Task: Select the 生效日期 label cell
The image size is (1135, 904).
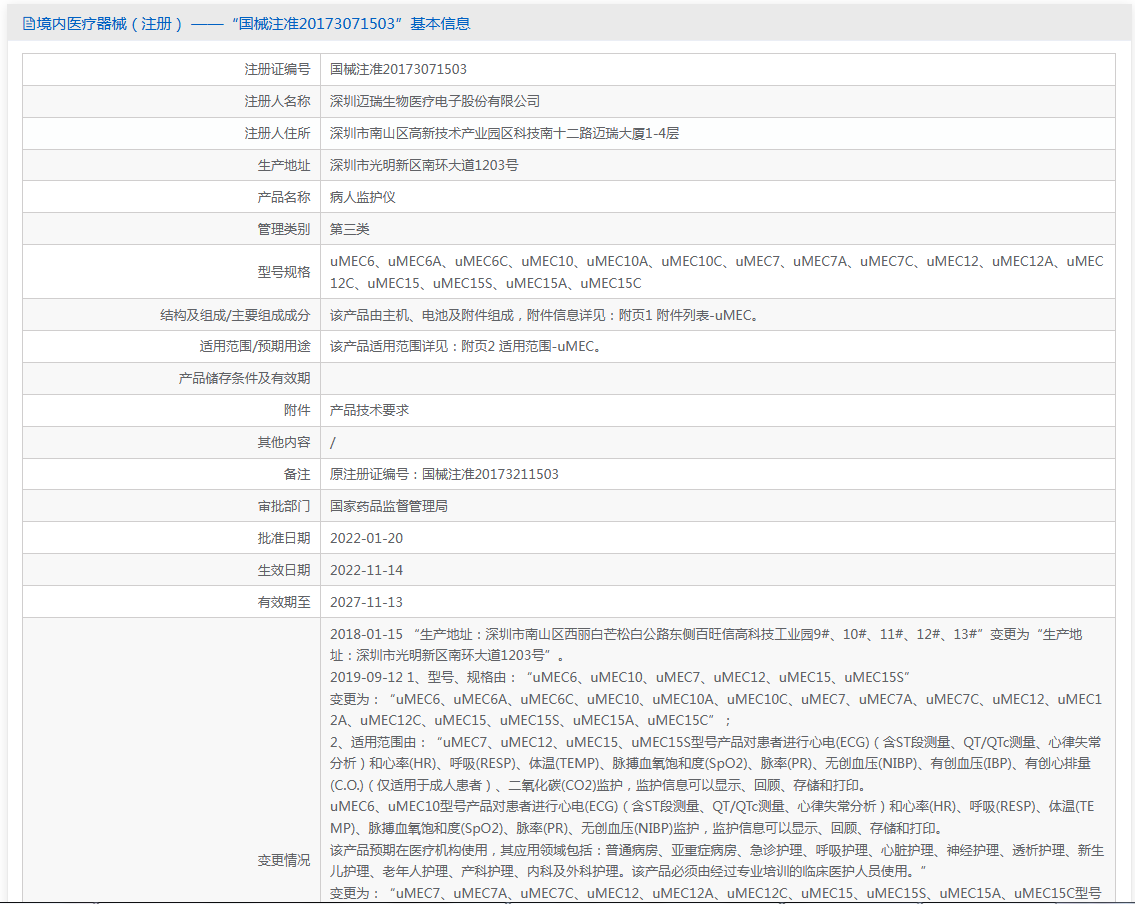Action: pyautogui.click(x=284, y=570)
